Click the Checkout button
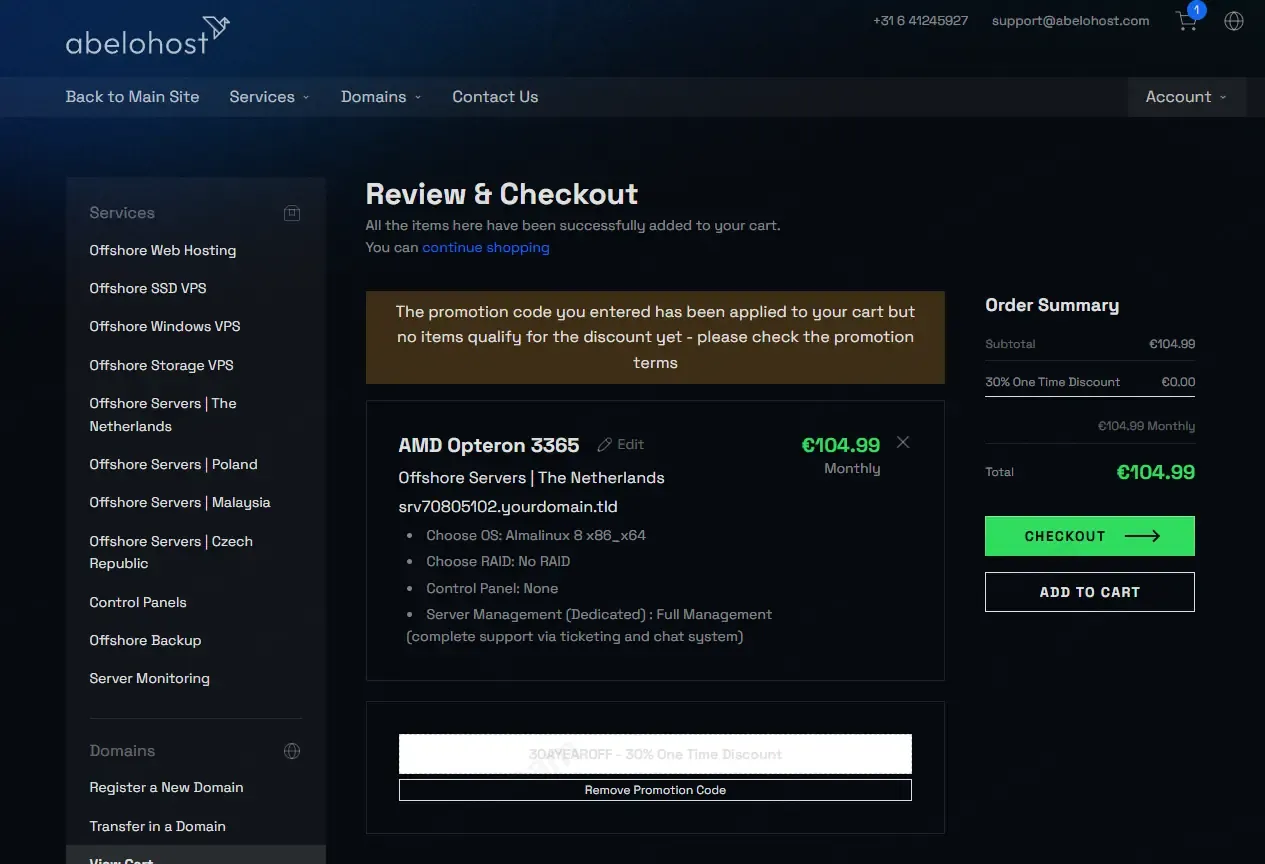 [x=1090, y=536]
